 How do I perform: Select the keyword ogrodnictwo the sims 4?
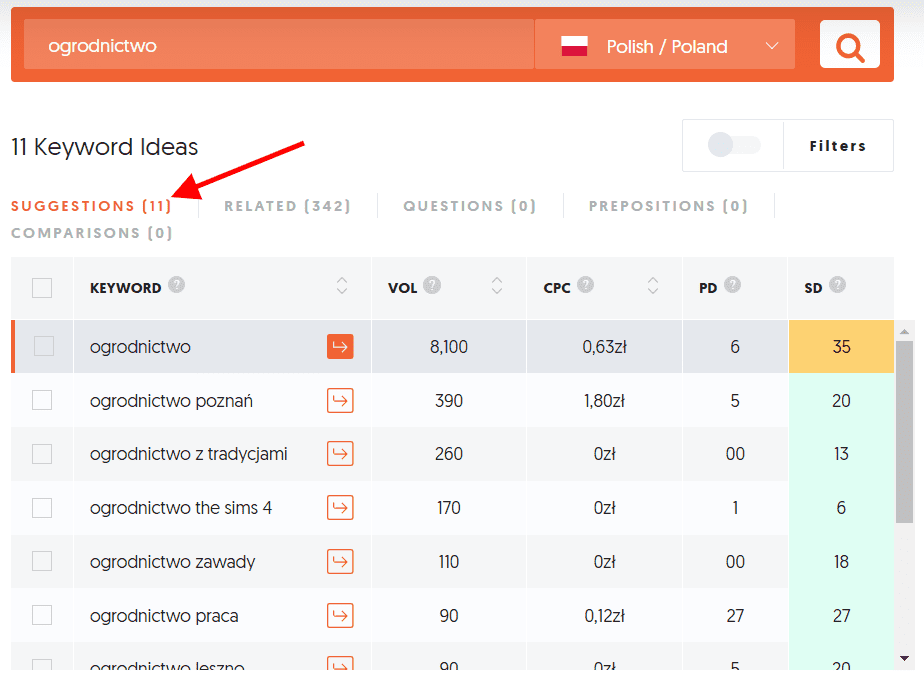coord(42,508)
